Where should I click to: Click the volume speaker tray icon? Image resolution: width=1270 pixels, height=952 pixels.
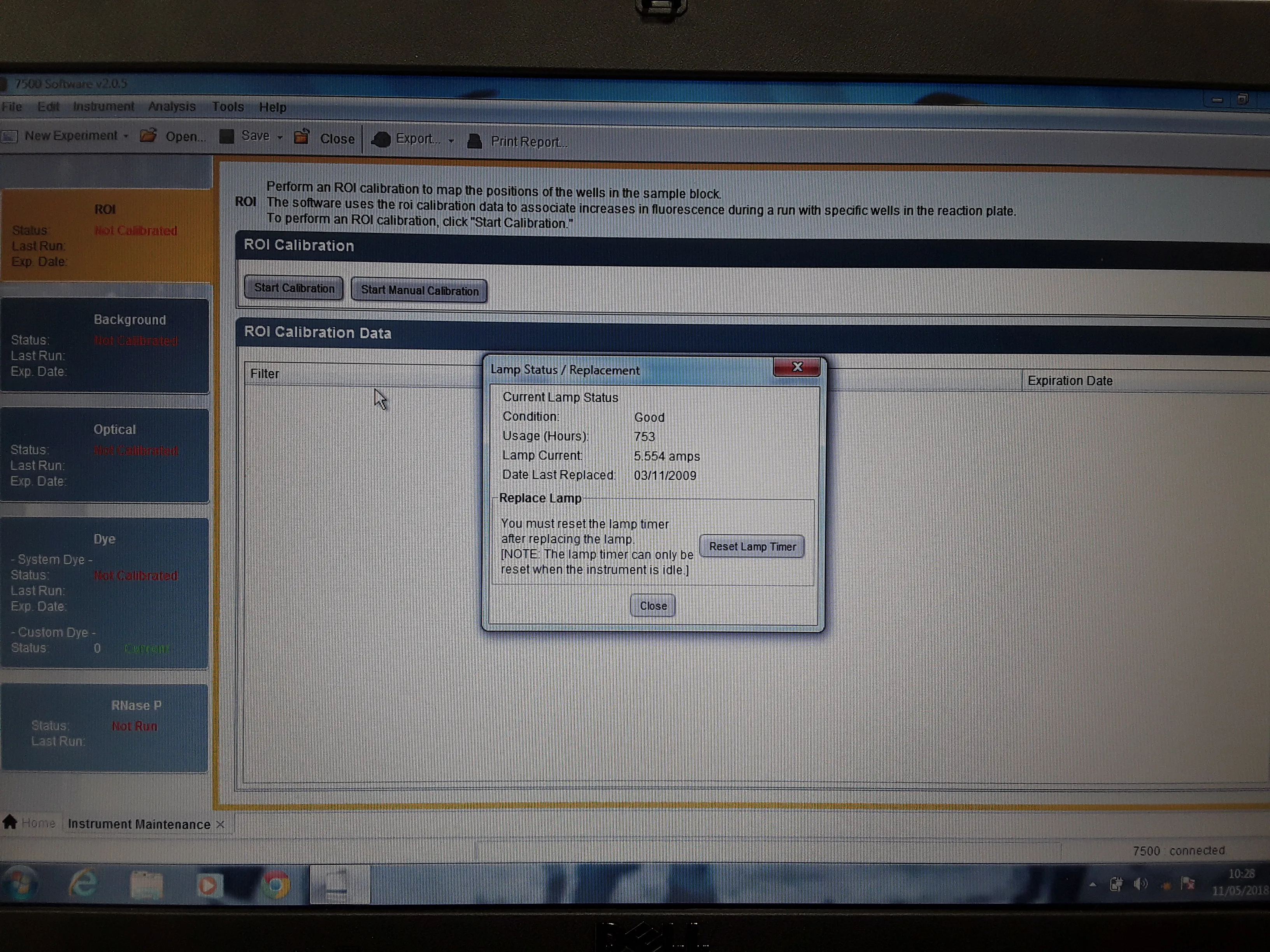point(1140,884)
